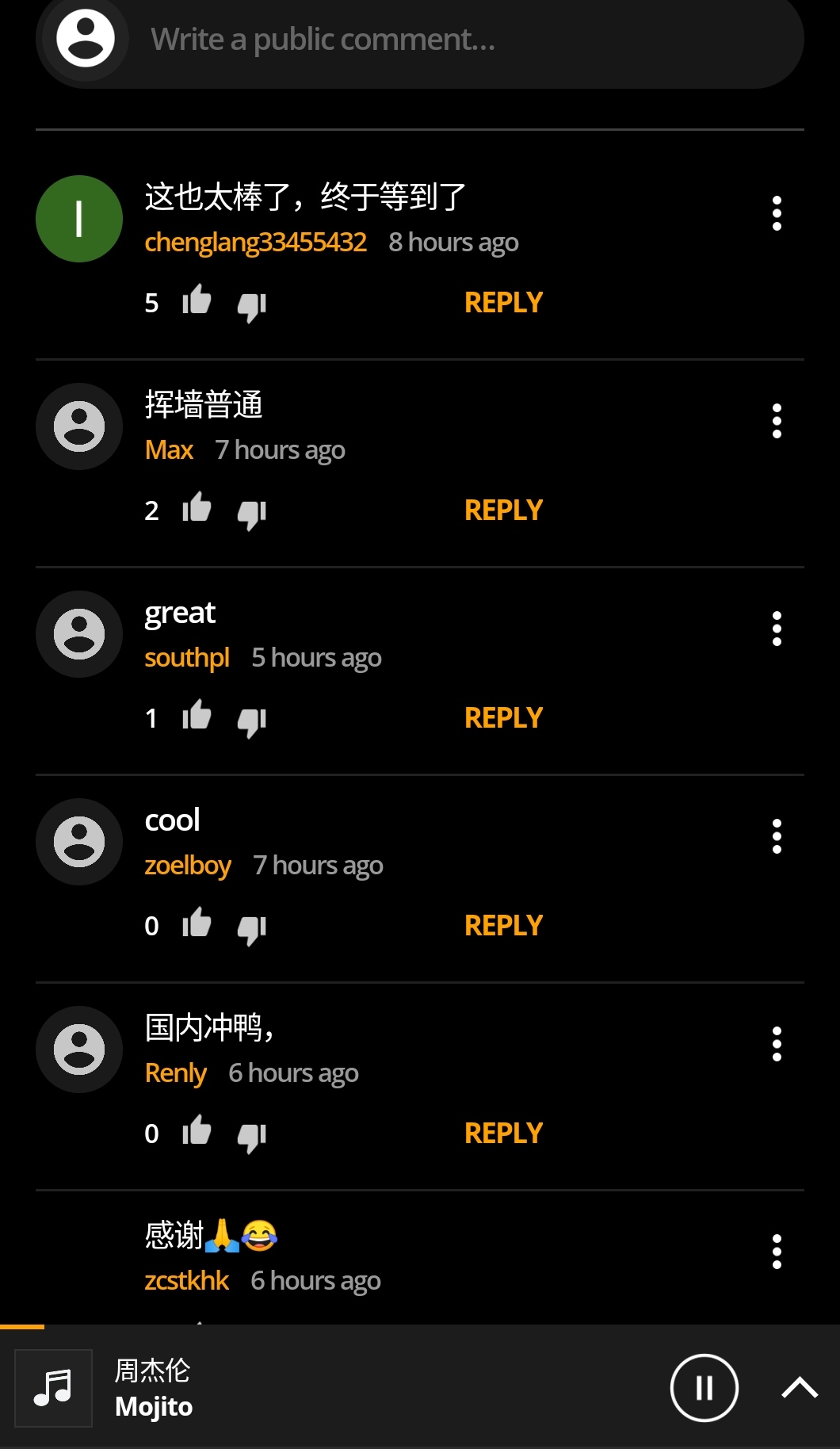This screenshot has height=1449, width=840.
Task: Expand the mini player with up chevron
Action: coord(800,1388)
